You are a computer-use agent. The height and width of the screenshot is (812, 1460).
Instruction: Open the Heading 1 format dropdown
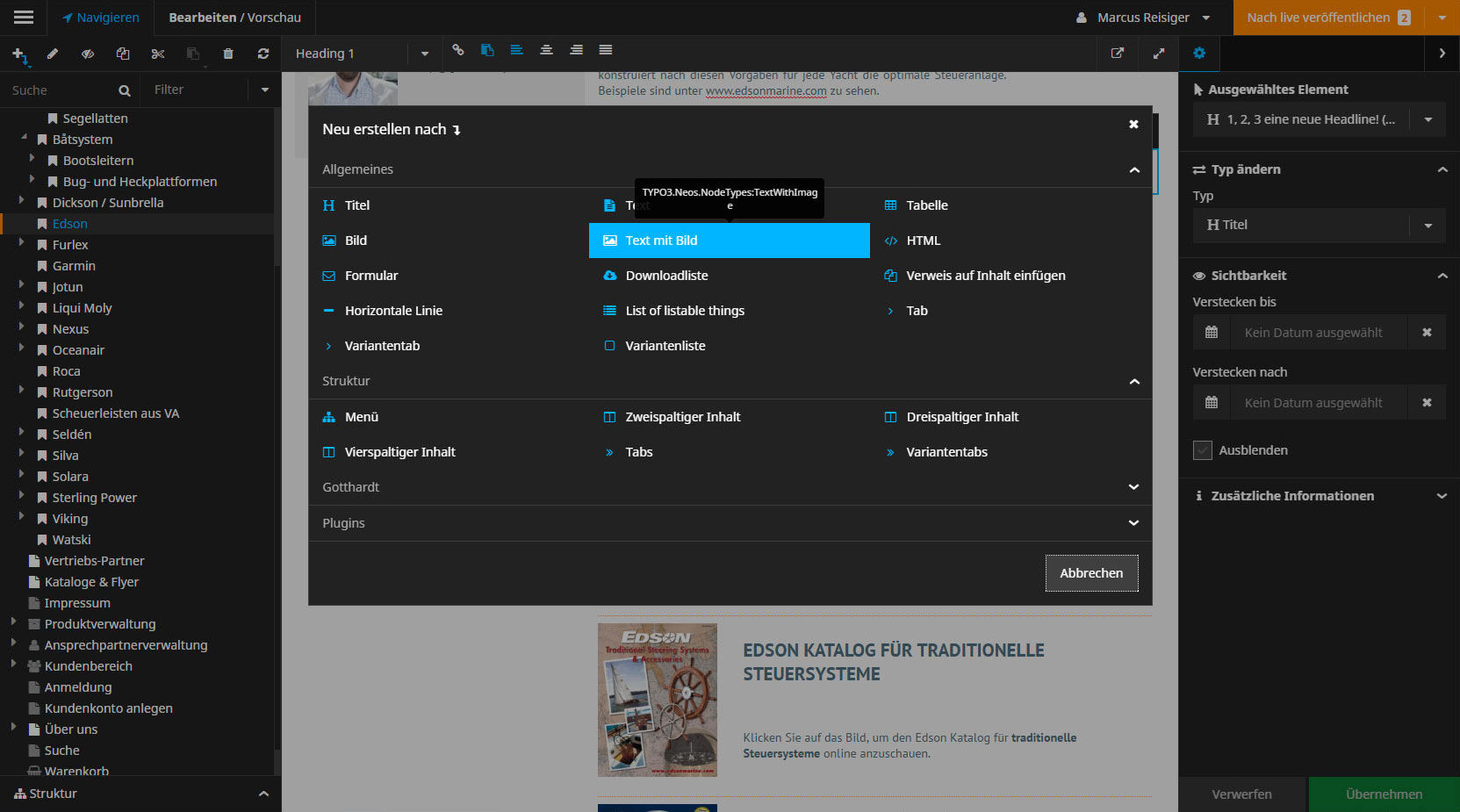pos(424,54)
